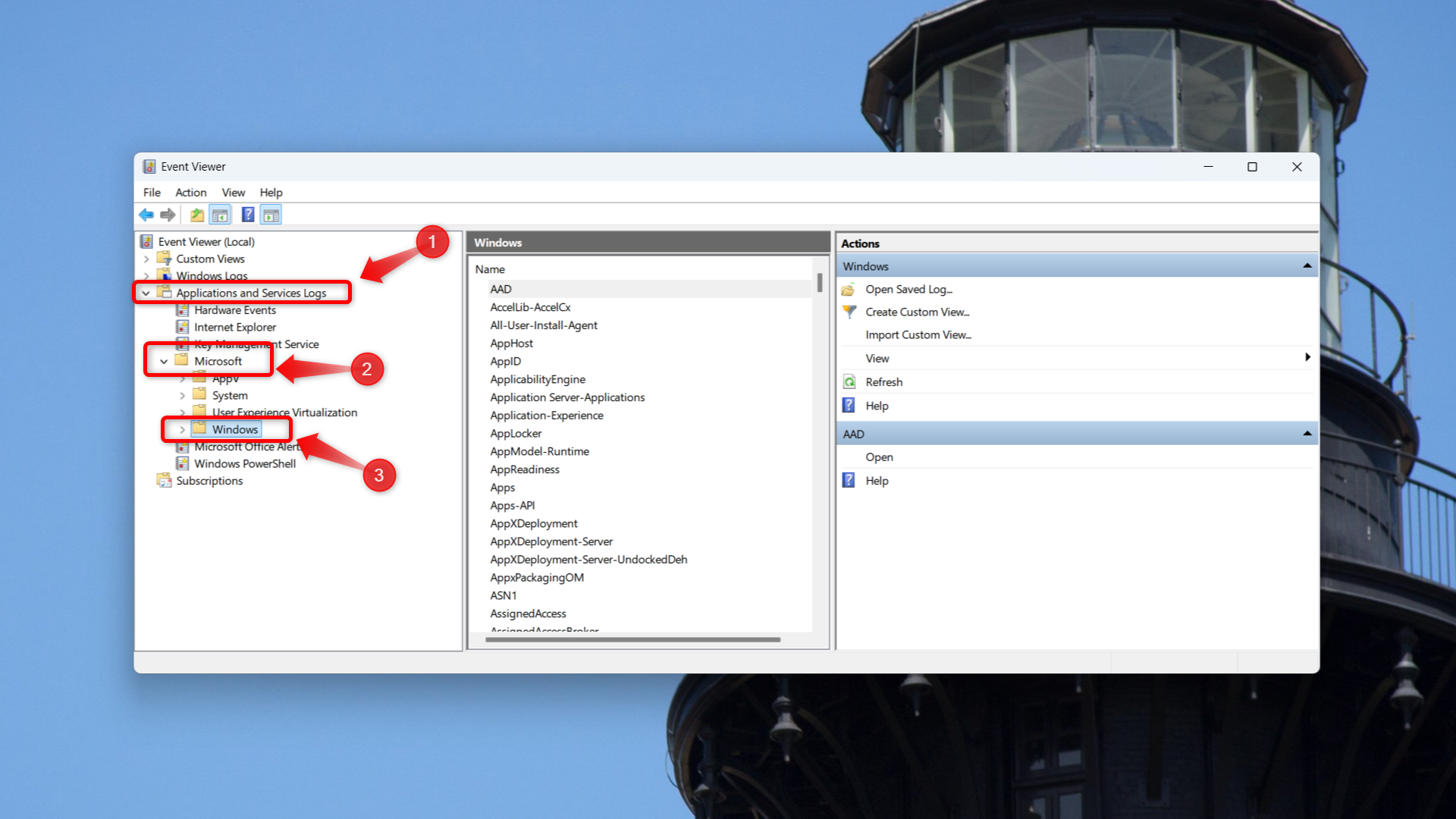Viewport: 1456px width, 819px height.
Task: Select AppLocker in the list
Action: coord(516,434)
